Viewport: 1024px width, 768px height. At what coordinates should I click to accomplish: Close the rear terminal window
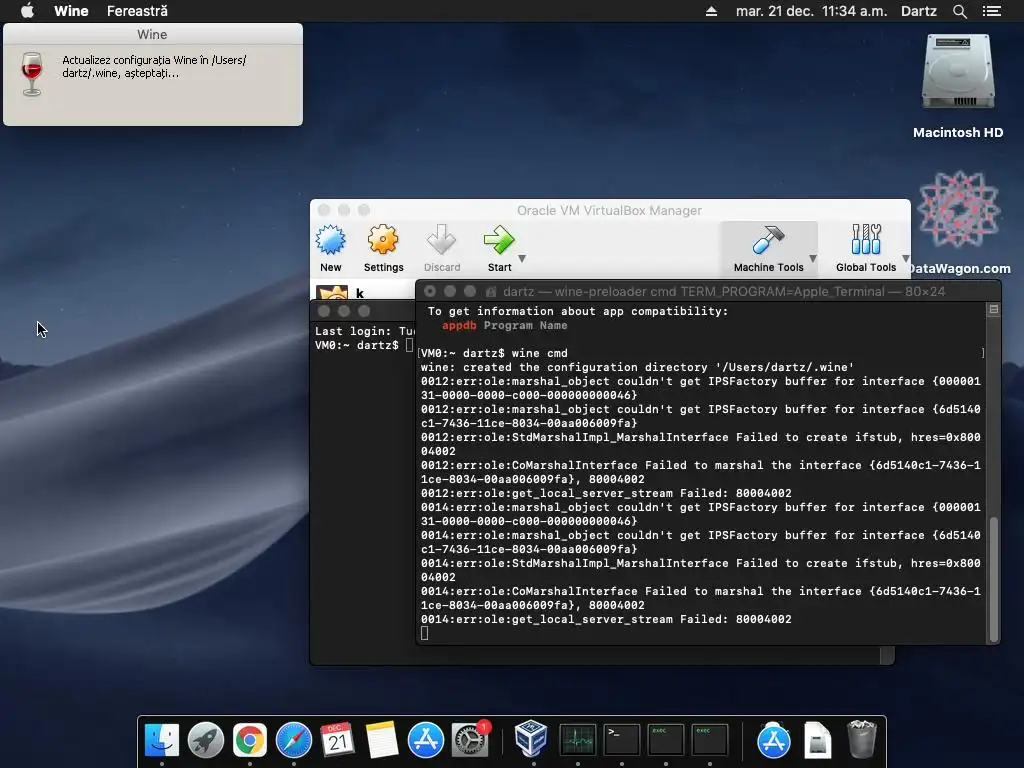(324, 311)
